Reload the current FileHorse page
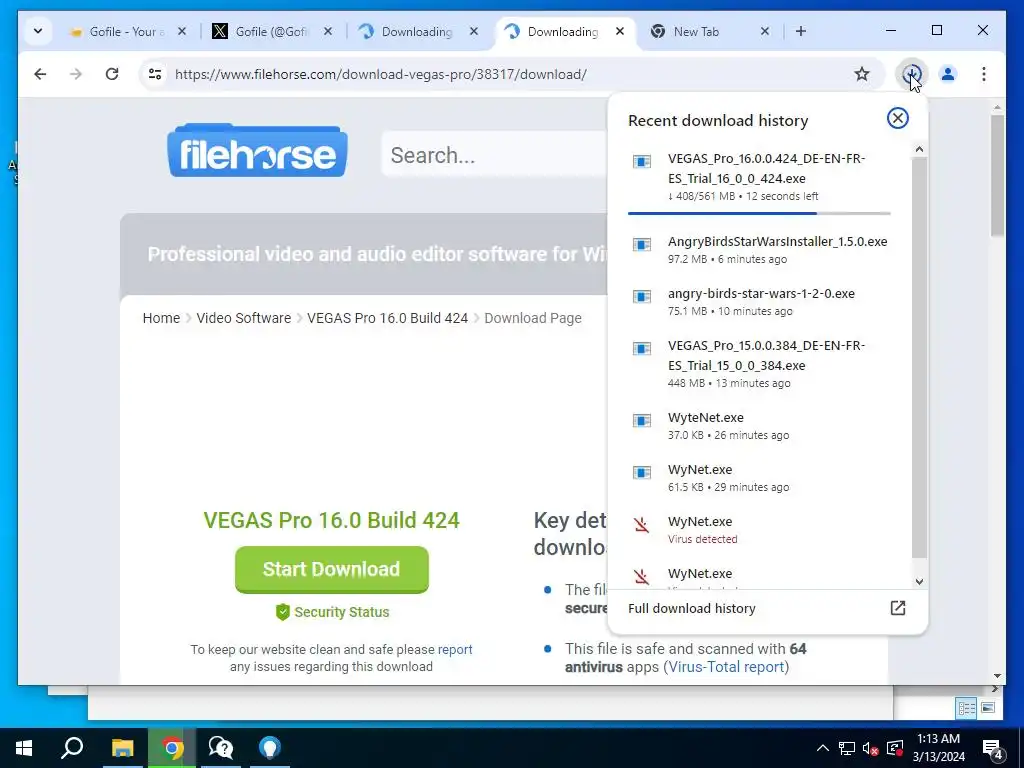The image size is (1024, 768). click(x=112, y=74)
